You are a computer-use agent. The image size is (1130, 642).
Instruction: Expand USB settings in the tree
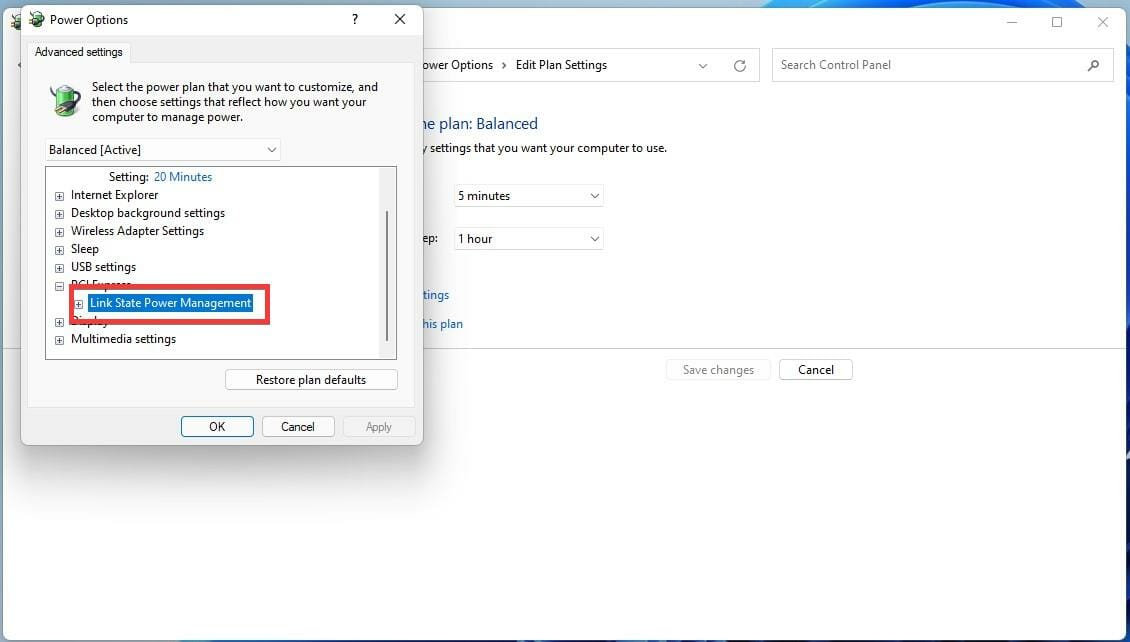click(59, 267)
